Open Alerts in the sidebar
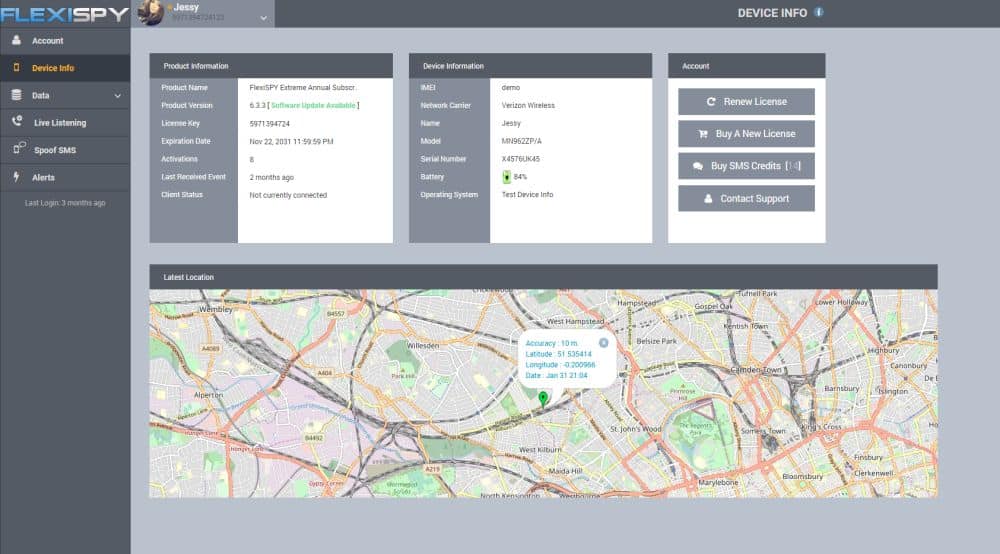The height and width of the screenshot is (554, 1000). pos(65,178)
